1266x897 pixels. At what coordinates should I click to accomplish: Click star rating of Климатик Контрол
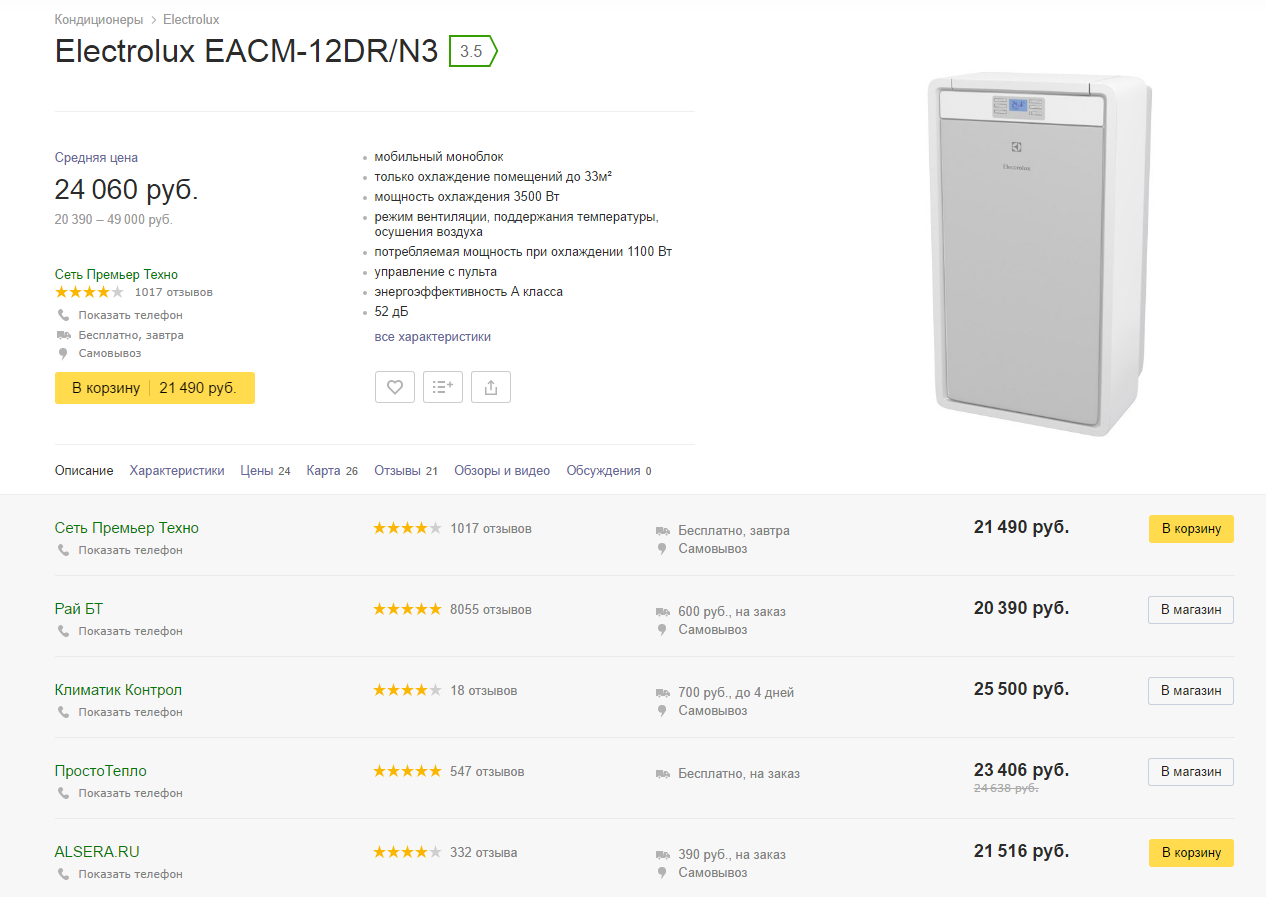pyautogui.click(x=407, y=690)
